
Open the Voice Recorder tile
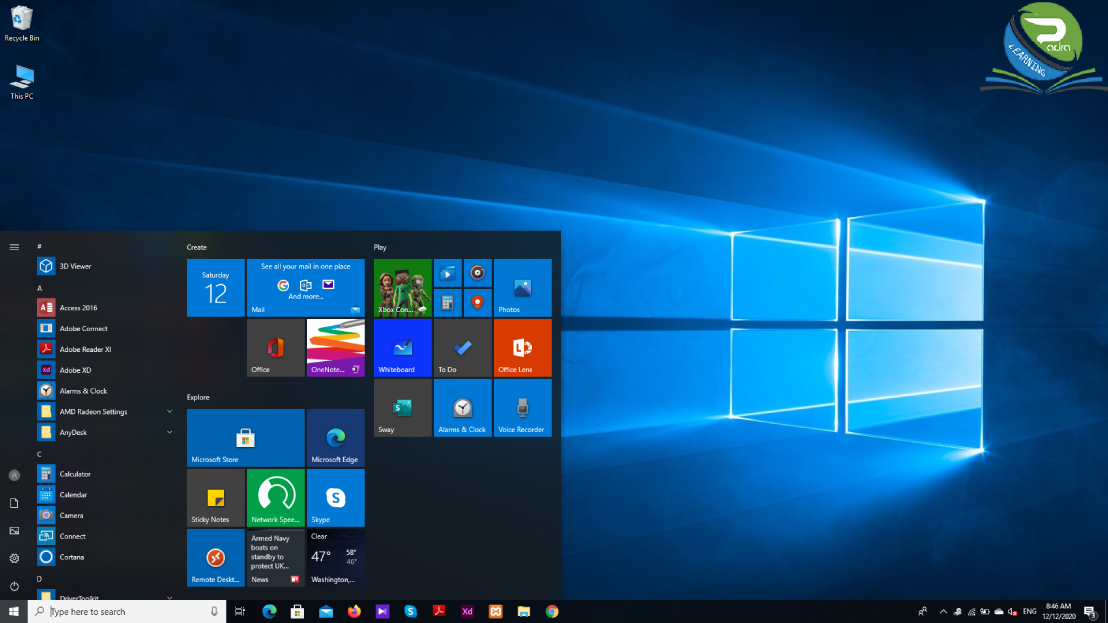point(523,408)
